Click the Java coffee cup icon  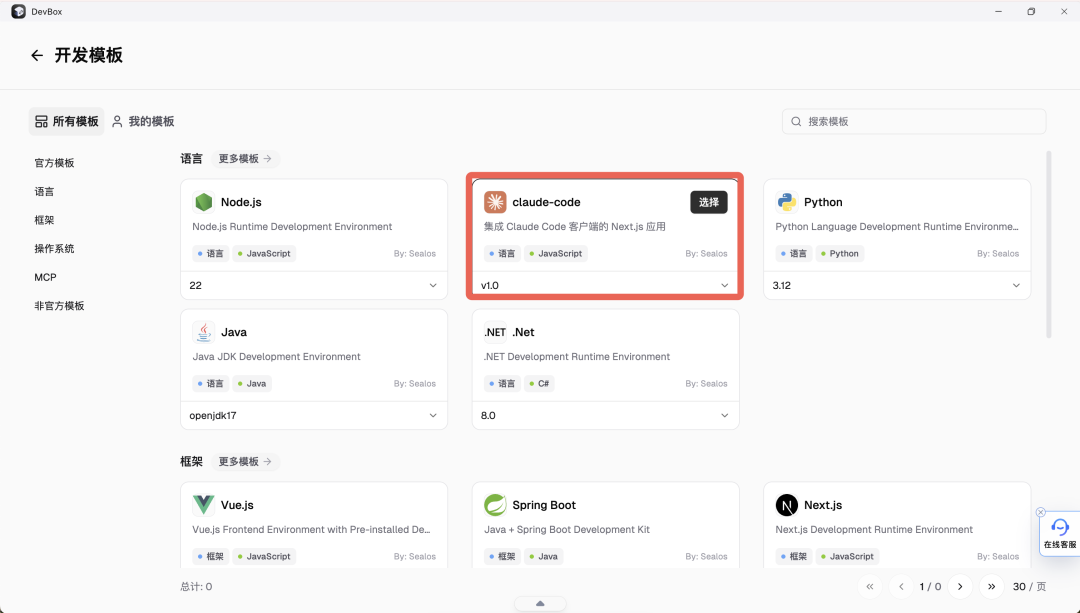(204, 332)
